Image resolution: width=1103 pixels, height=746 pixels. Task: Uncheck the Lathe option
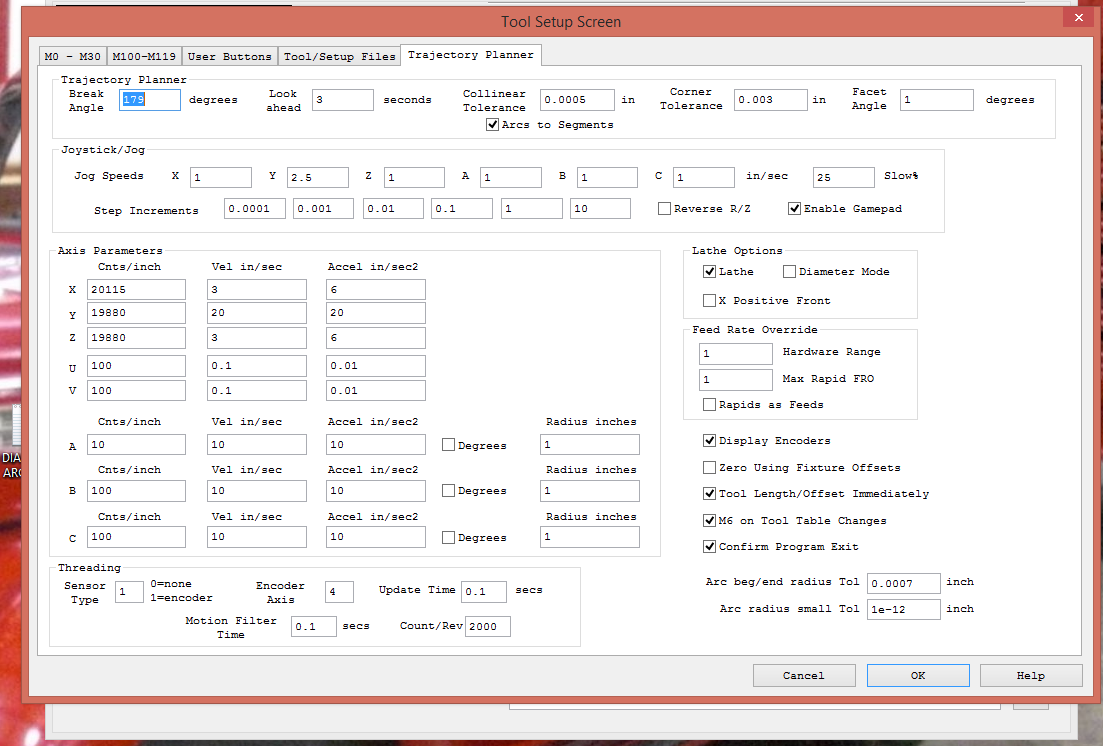709,272
